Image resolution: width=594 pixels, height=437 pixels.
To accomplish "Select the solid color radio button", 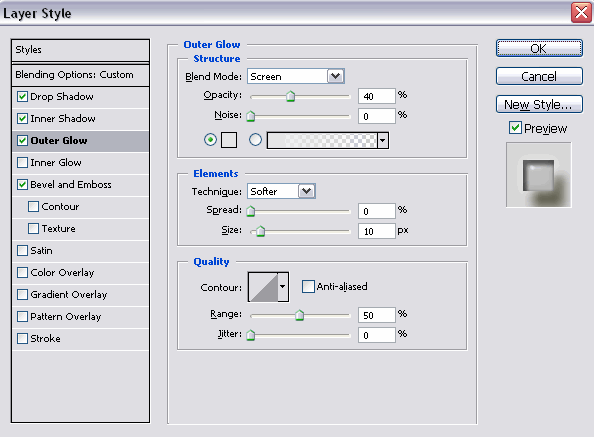I will tap(210, 140).
